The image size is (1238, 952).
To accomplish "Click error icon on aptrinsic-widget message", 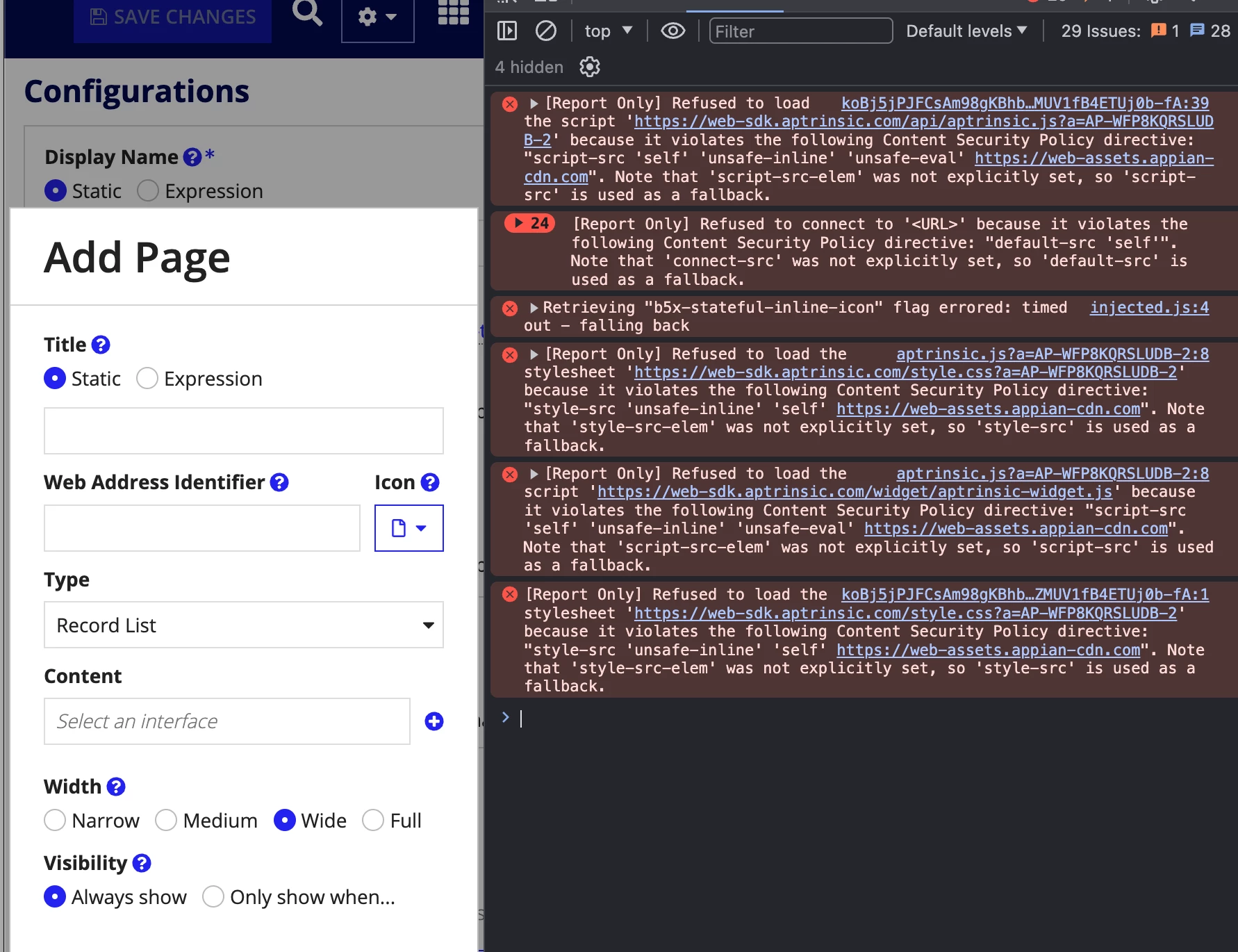I will coord(510,475).
